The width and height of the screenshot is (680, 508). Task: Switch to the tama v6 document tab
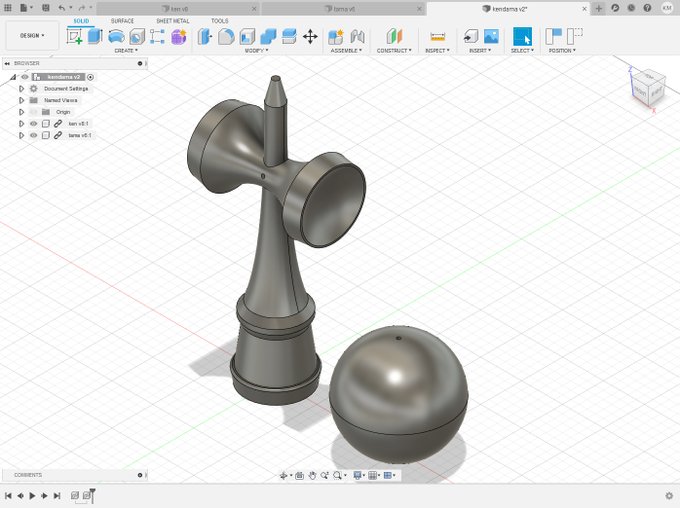[x=343, y=9]
